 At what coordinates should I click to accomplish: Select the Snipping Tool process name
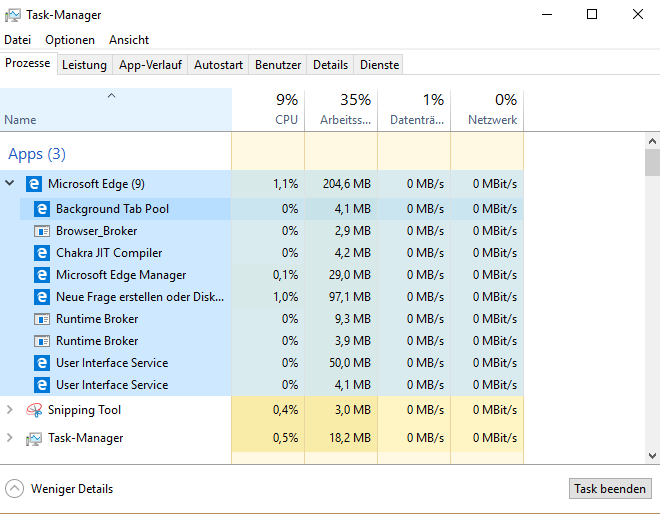pos(85,410)
